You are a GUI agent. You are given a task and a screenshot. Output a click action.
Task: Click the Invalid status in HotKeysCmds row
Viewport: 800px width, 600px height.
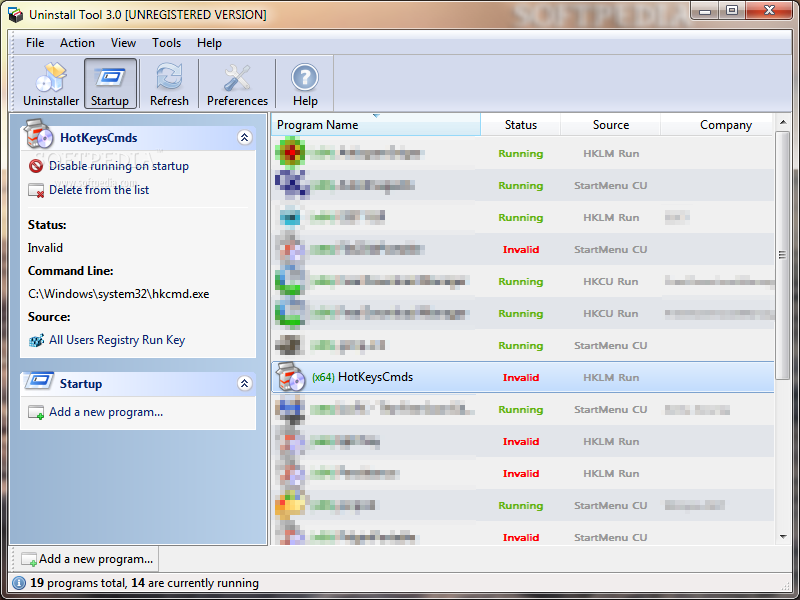pos(521,378)
